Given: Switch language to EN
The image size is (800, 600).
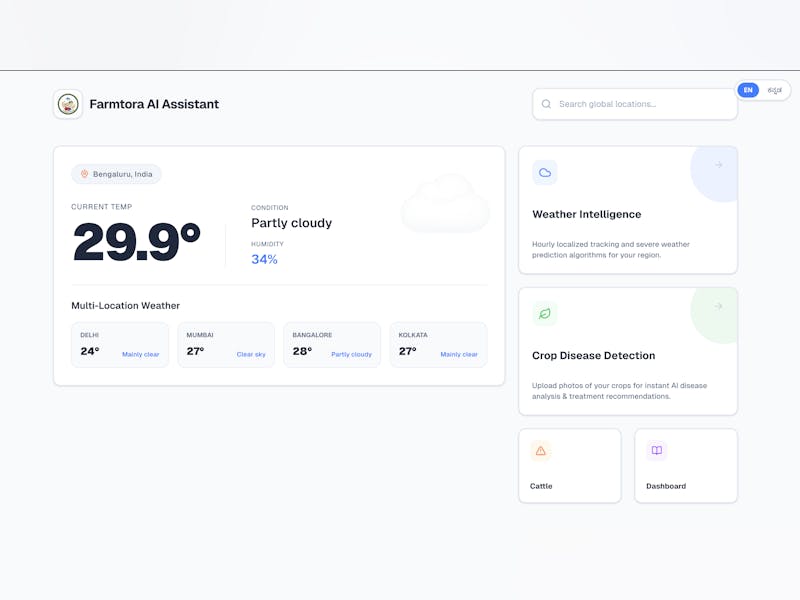Looking at the screenshot, I should click(x=748, y=90).
